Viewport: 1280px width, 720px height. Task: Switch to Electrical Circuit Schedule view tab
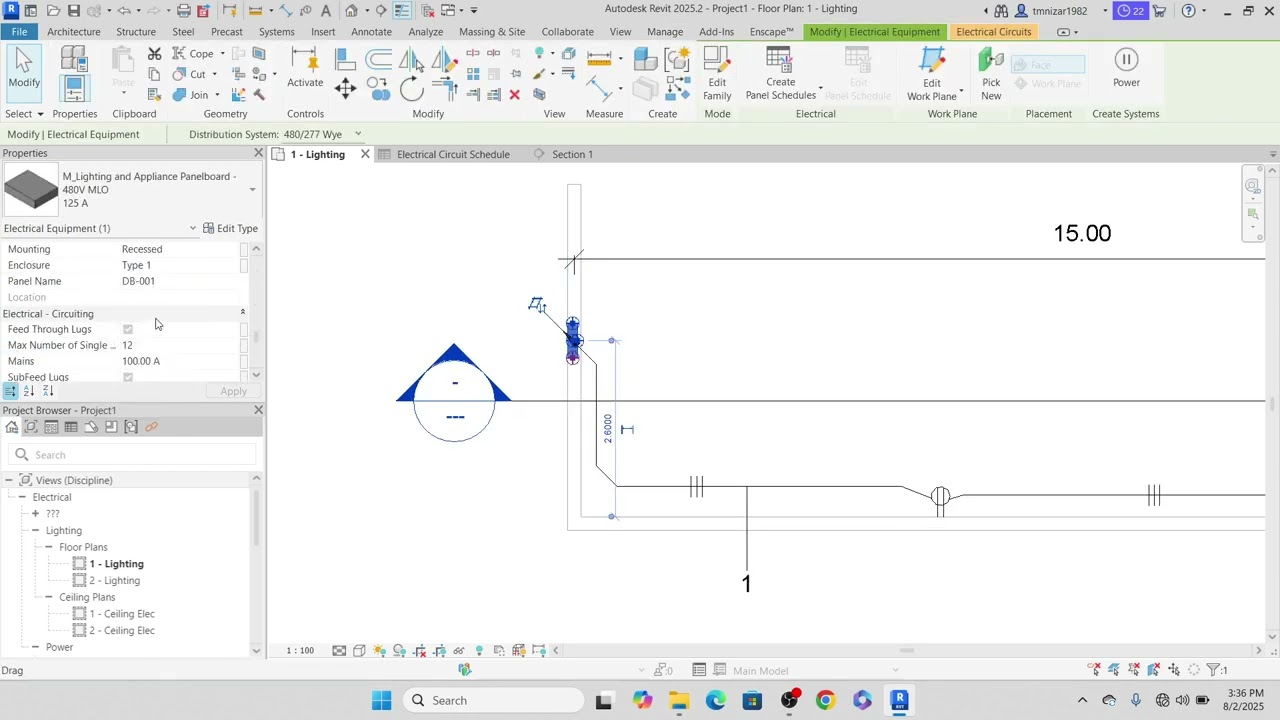point(453,154)
